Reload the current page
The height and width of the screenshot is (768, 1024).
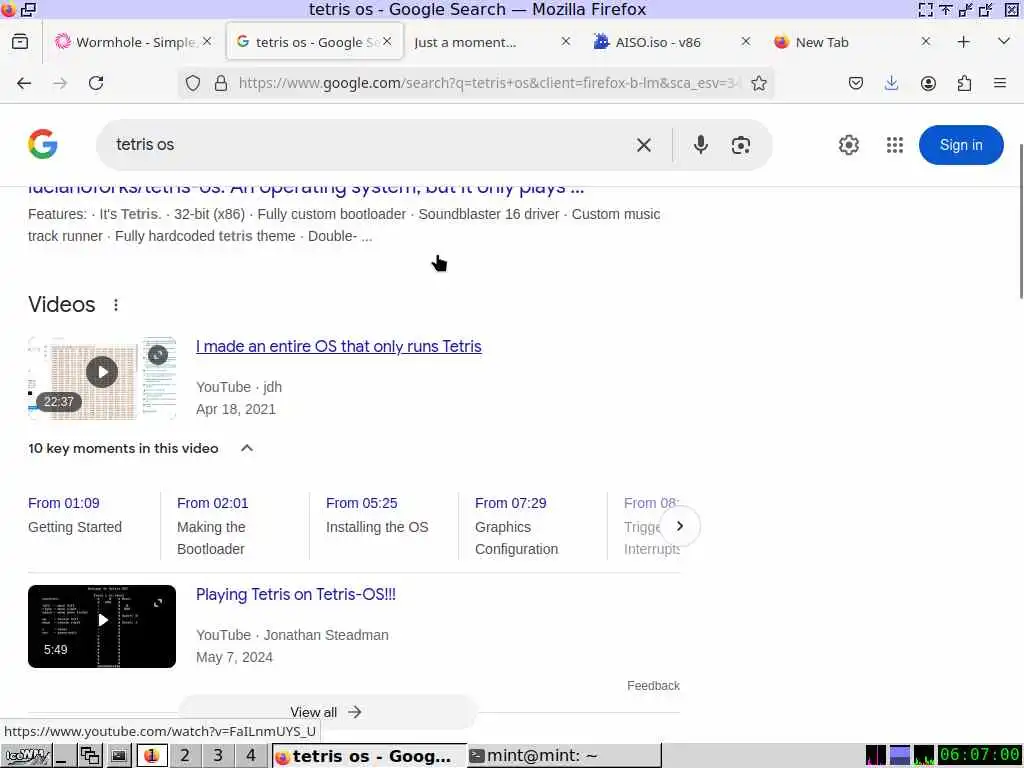[96, 83]
